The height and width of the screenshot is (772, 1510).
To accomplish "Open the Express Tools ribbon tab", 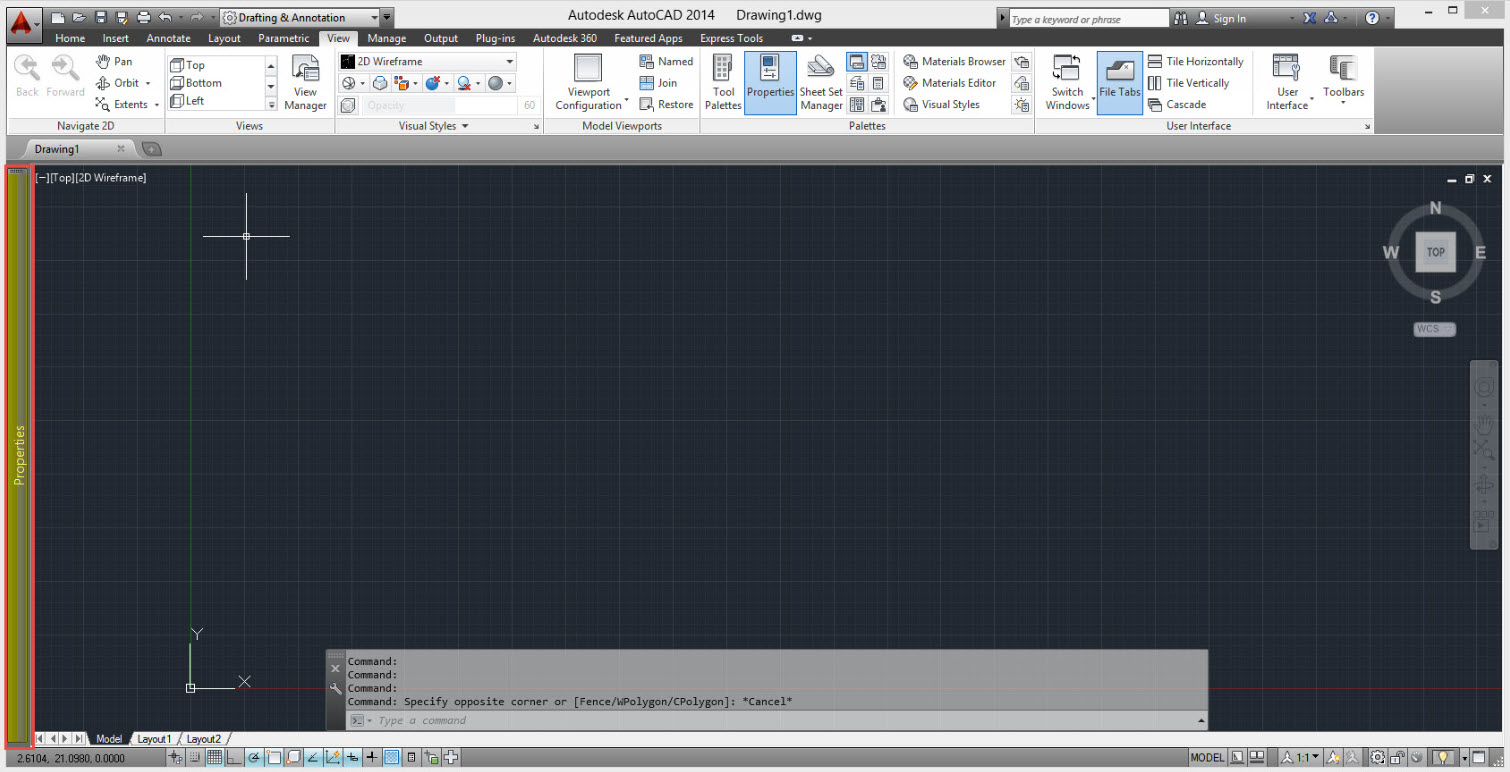I will point(731,38).
